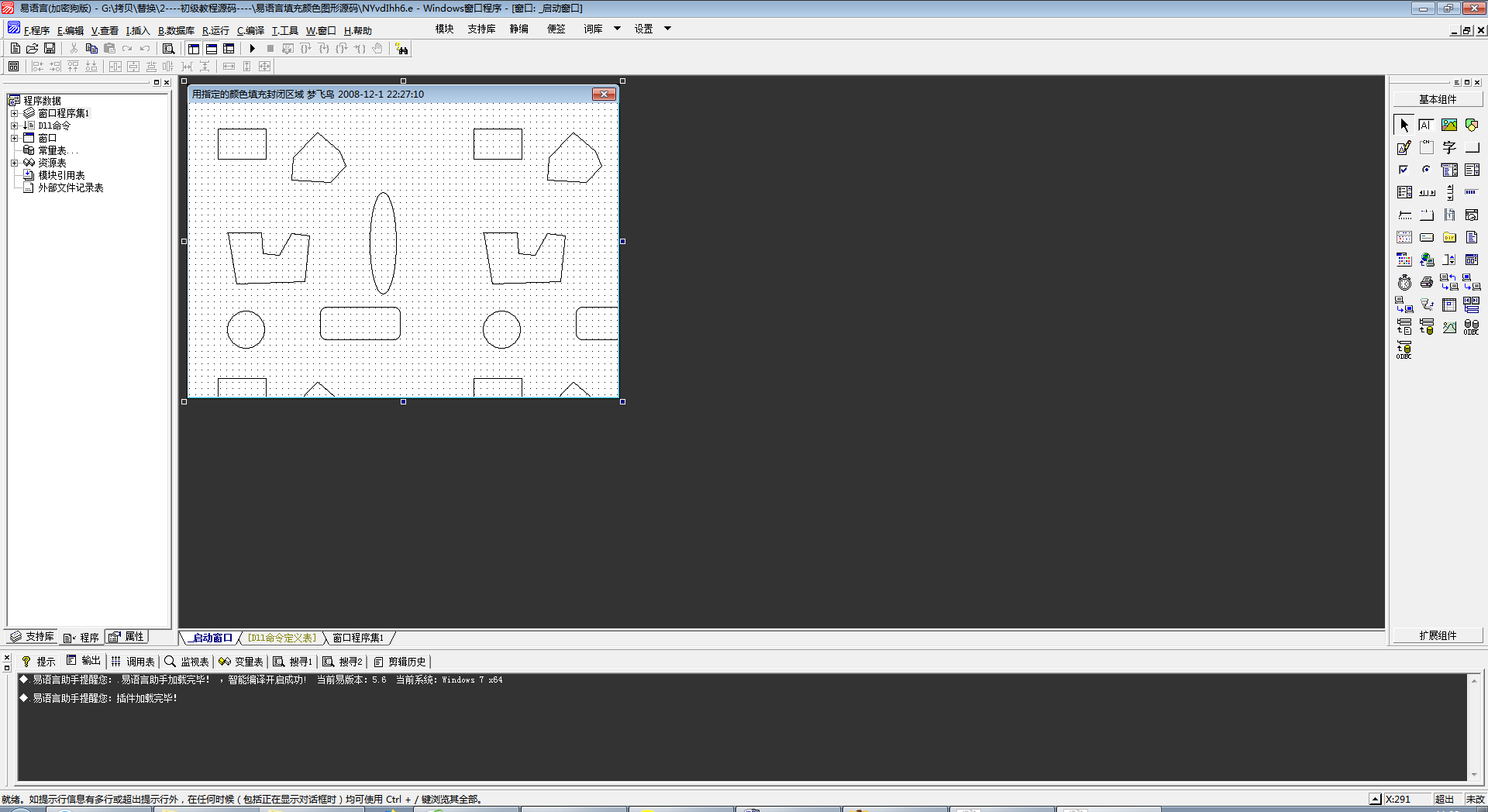1488x812 pixels.
Task: Pick the edit box component
Action: [x=1426, y=125]
